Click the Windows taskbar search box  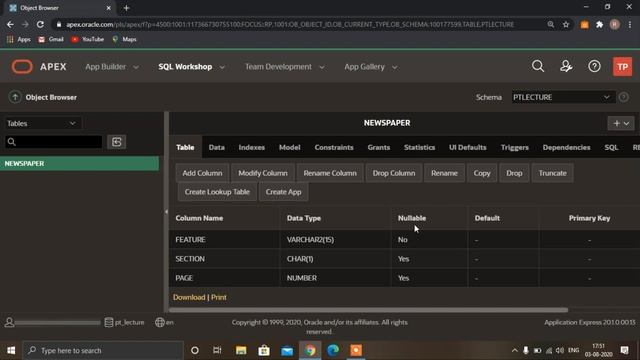tap(103, 350)
